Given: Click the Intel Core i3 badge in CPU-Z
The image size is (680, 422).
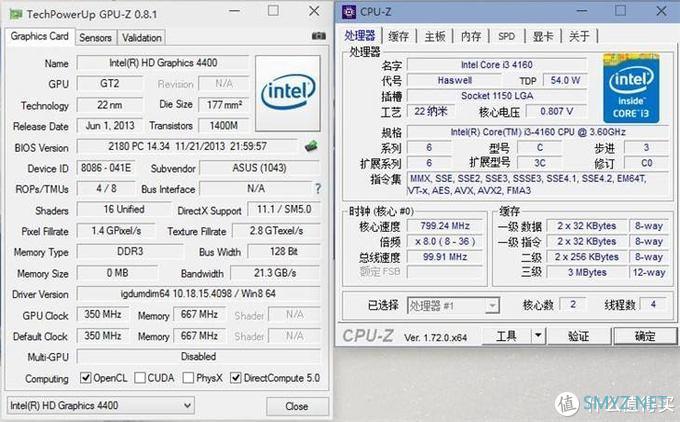Looking at the screenshot, I should (x=631, y=88).
